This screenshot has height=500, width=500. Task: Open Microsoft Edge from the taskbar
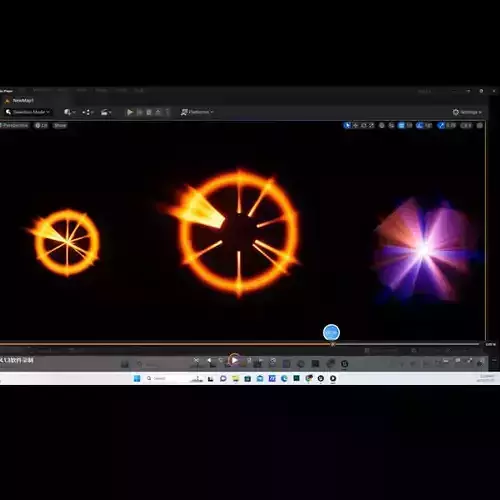pyautogui.click(x=284, y=378)
